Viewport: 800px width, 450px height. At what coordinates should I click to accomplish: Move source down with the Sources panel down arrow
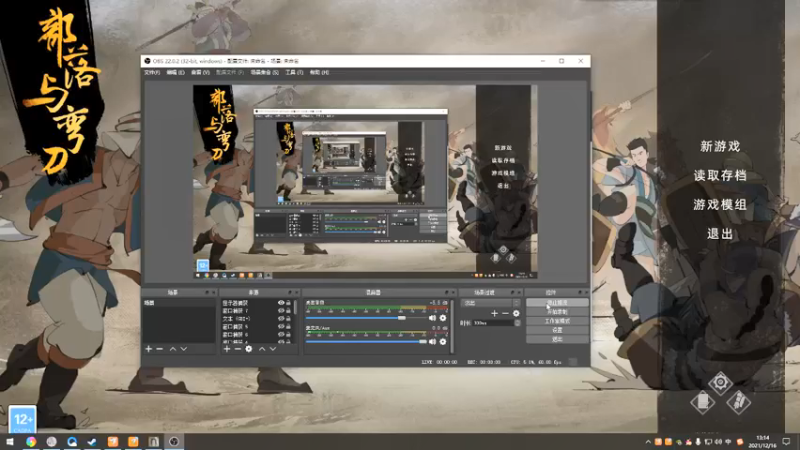tap(273, 349)
